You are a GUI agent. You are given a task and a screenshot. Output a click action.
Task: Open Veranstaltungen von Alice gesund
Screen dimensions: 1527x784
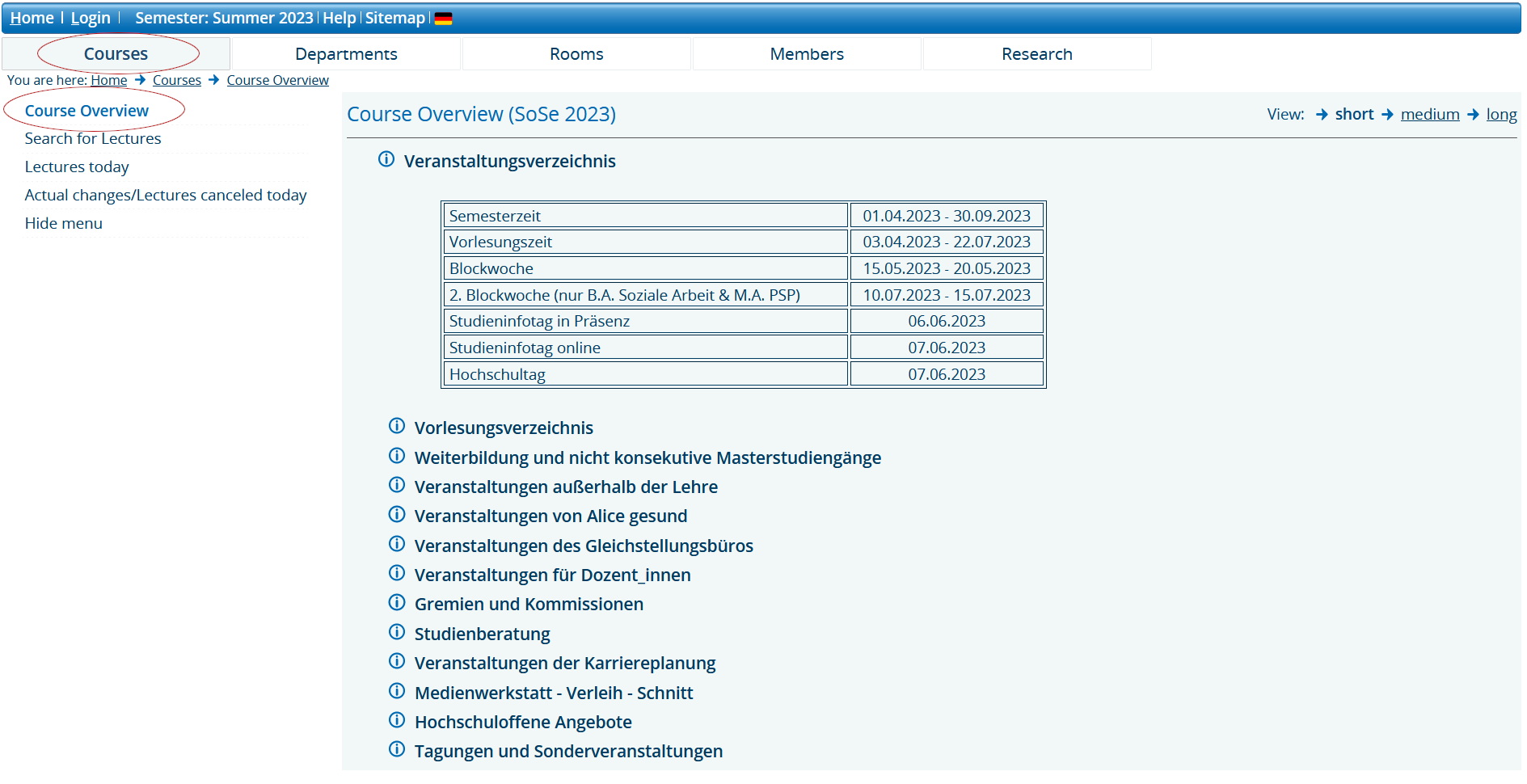point(550,516)
